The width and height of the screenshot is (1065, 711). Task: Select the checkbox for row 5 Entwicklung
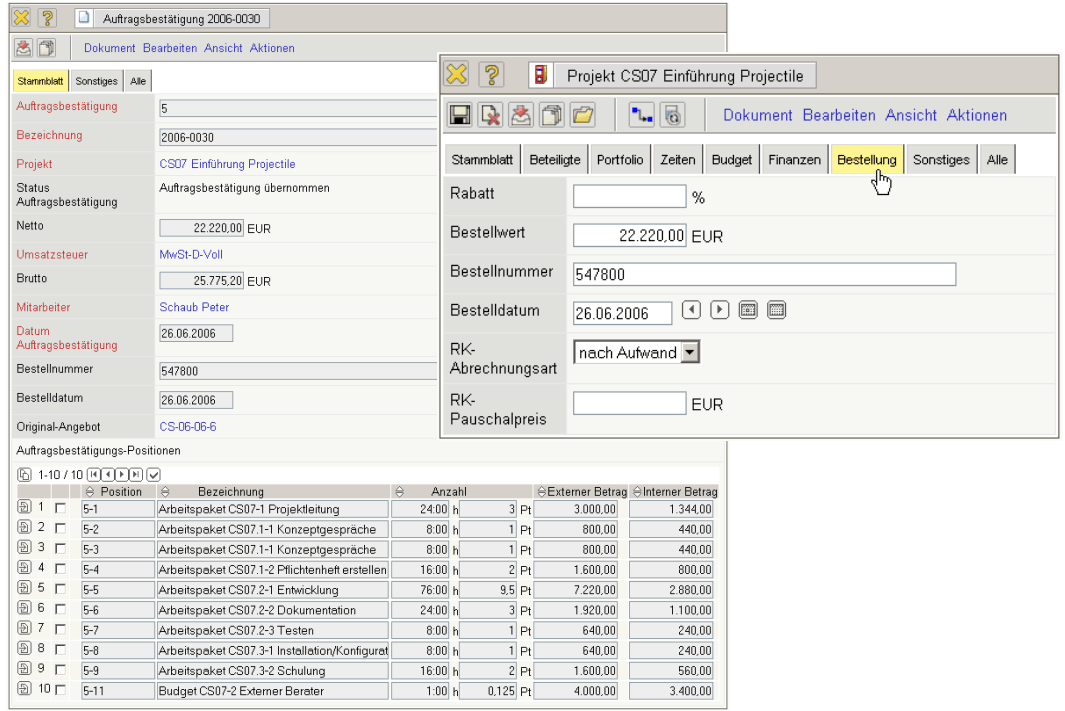[61, 589]
